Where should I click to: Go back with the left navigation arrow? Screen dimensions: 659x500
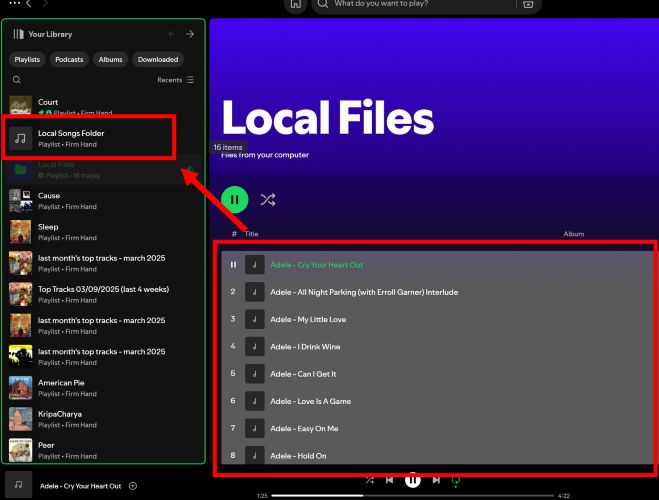point(29,4)
